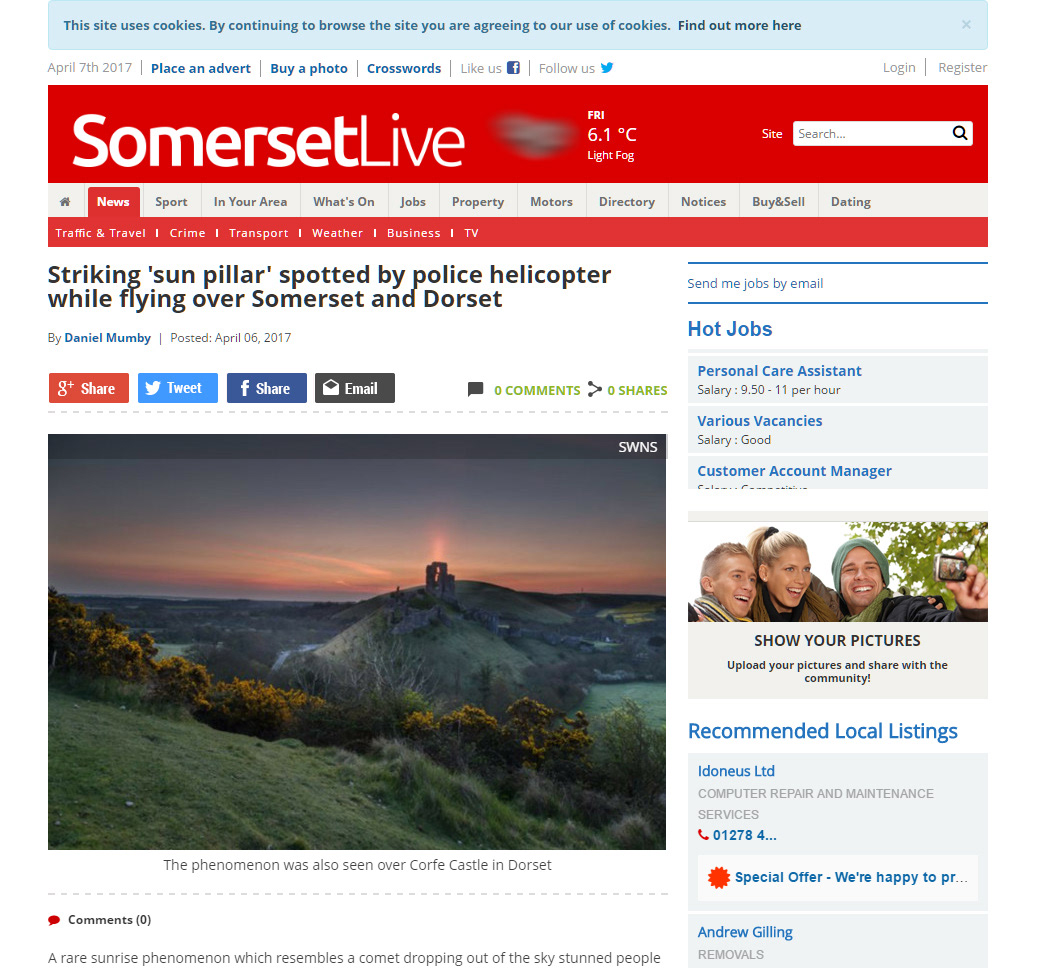
Task: Click author link Daniel Mumby
Action: 107,338
